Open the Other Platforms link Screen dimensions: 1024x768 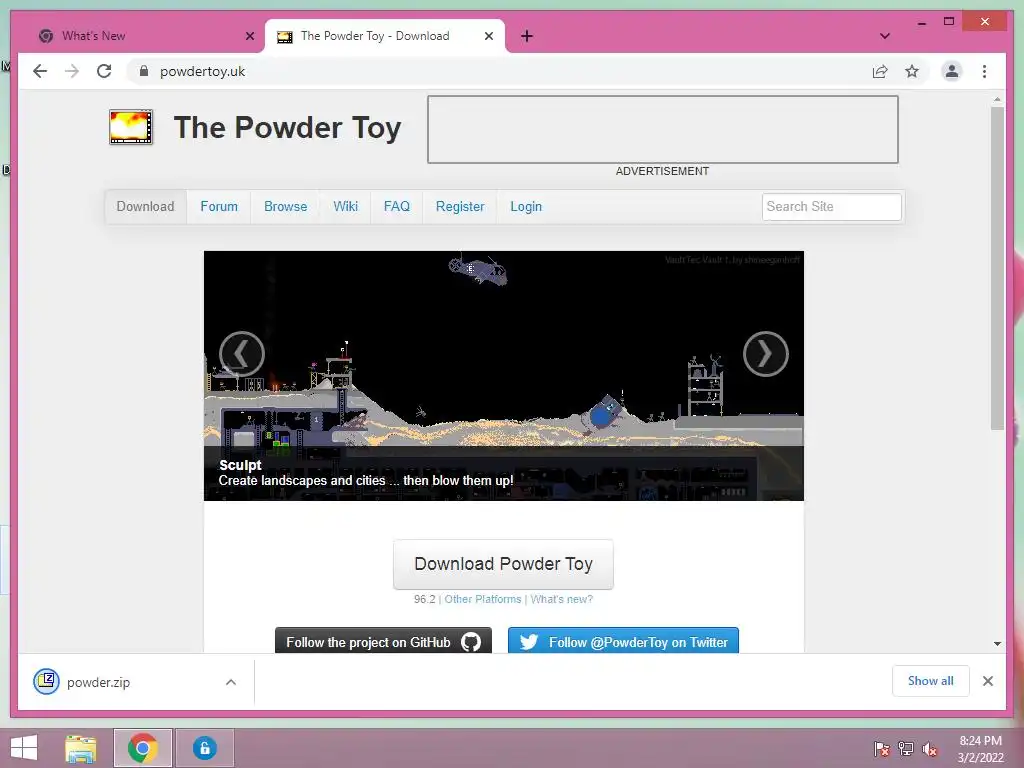tap(483, 599)
